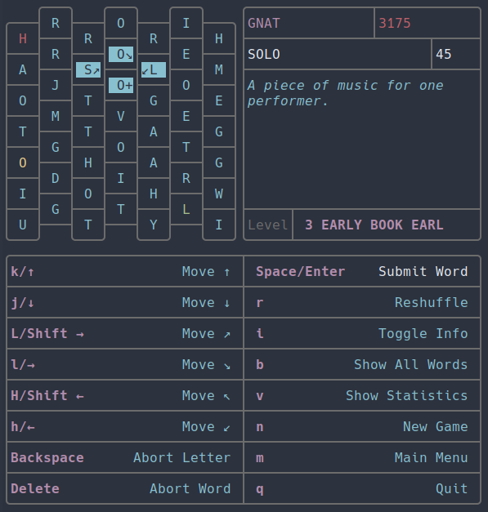Click the Abort Word row
The image size is (488, 512).
(x=125, y=488)
